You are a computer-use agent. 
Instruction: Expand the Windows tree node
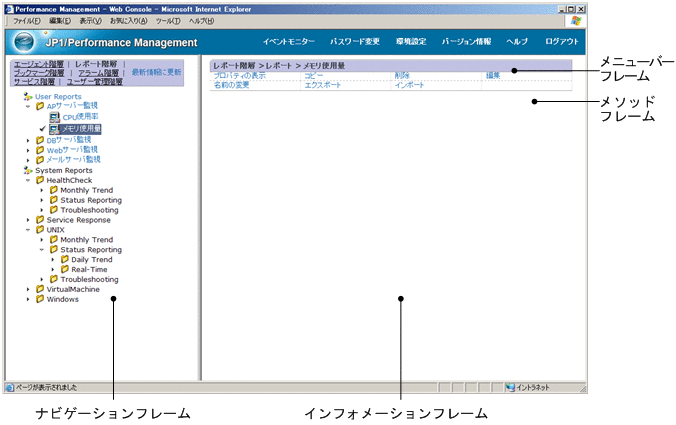28,300
